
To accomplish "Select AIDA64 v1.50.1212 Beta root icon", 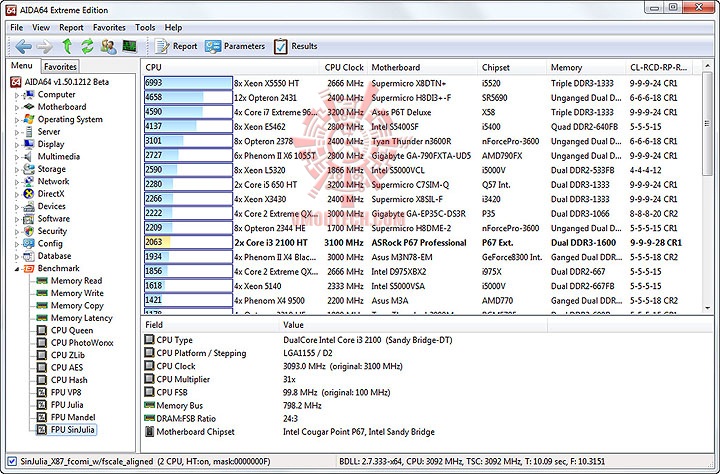I will [x=16, y=82].
